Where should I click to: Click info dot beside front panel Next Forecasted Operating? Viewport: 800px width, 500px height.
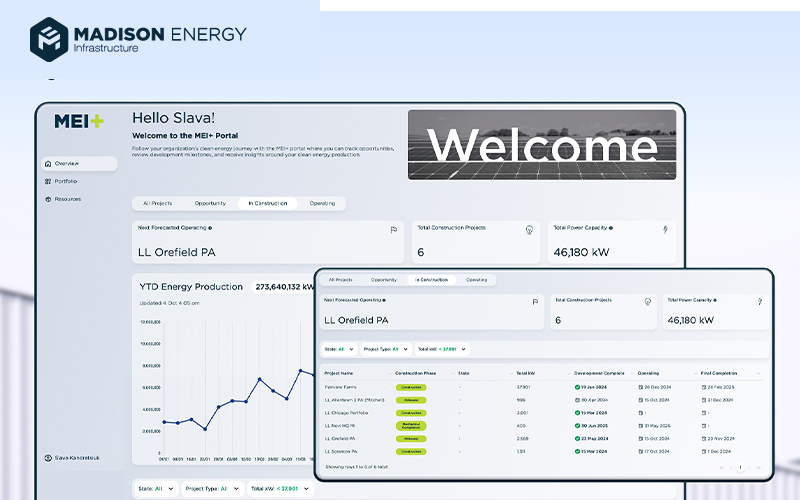pos(384,300)
